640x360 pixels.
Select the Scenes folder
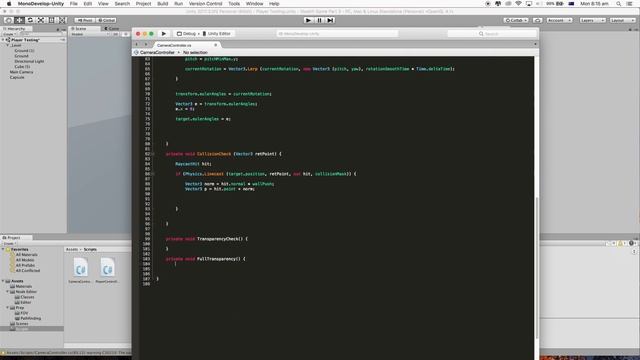tap(22, 324)
